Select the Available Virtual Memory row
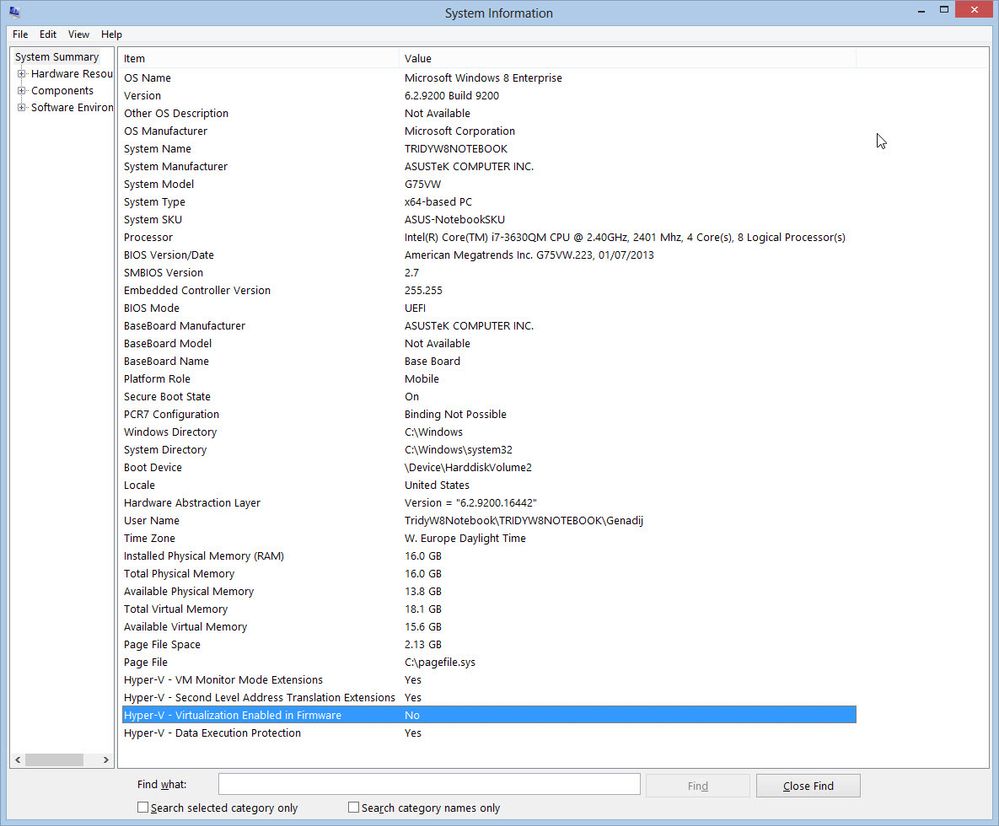The width and height of the screenshot is (999, 826). click(x=489, y=627)
